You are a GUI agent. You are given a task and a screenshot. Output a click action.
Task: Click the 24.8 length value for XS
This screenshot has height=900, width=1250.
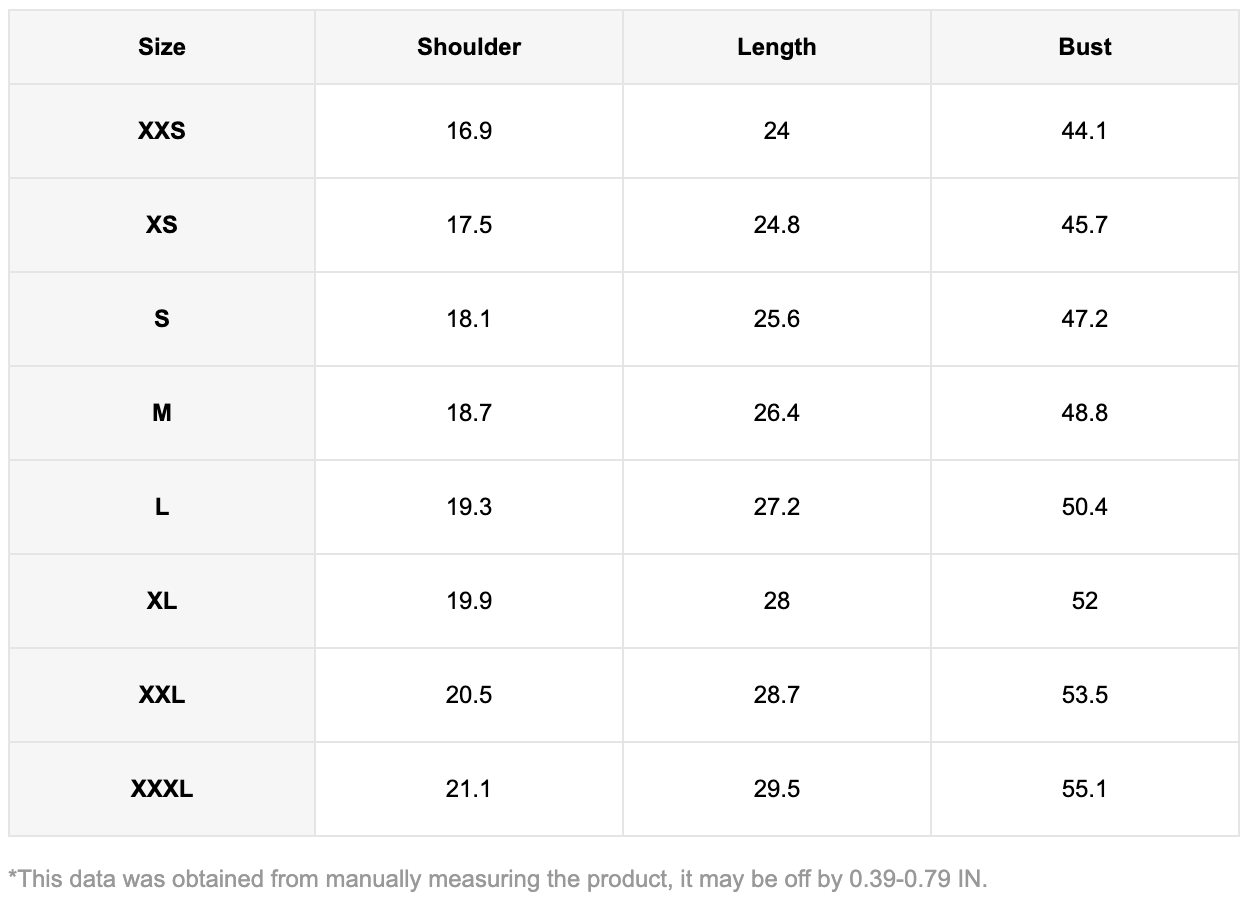coord(777,225)
